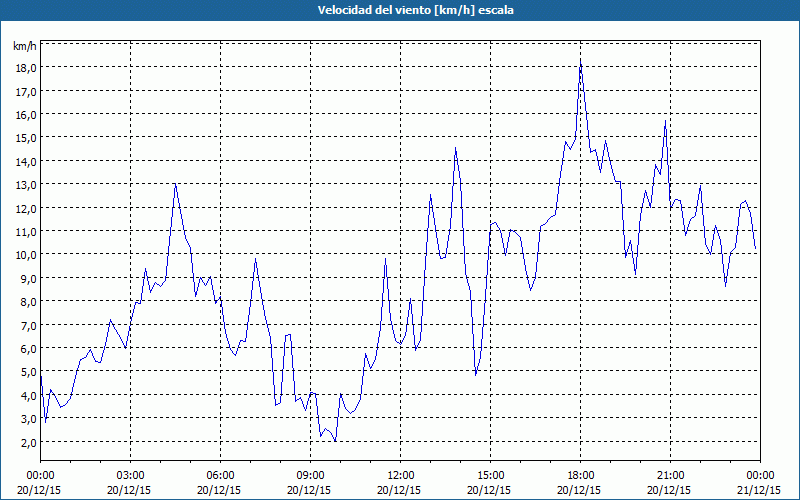Click the 12:00 time axis label
Screen dimensions: 800x500
tap(401, 476)
